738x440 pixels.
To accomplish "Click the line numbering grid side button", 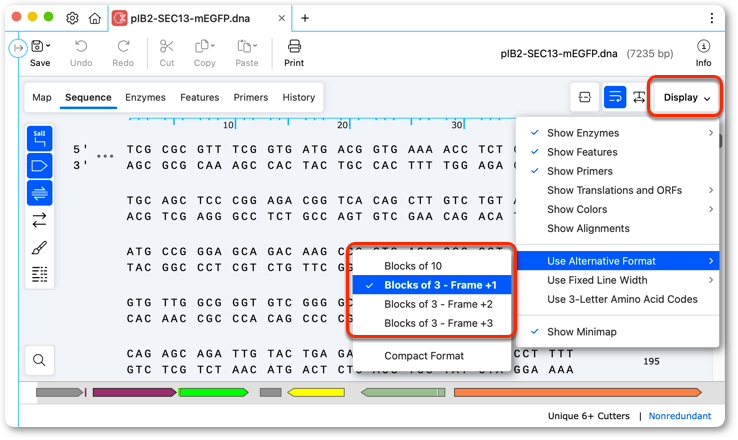I will pos(40,274).
